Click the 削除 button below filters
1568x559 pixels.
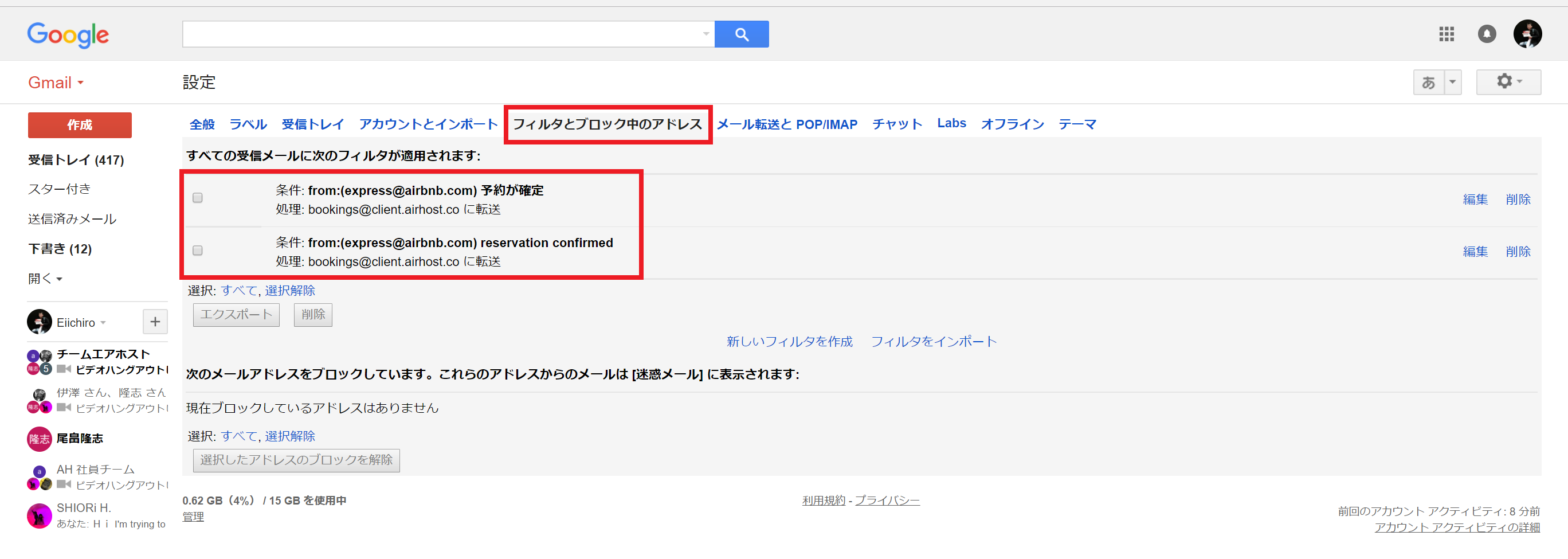[313, 315]
